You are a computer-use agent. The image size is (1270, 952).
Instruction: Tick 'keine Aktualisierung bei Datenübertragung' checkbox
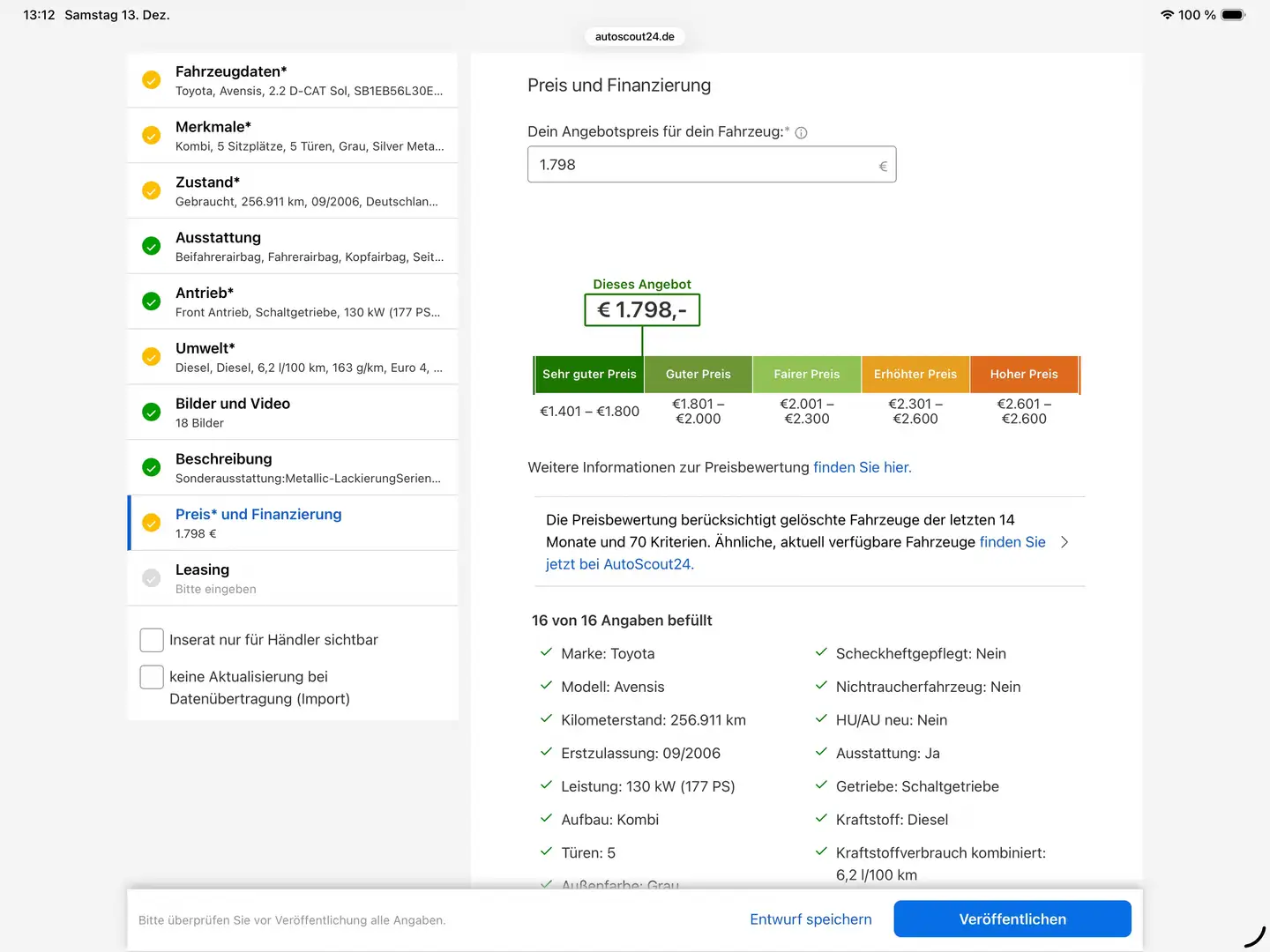point(152,677)
